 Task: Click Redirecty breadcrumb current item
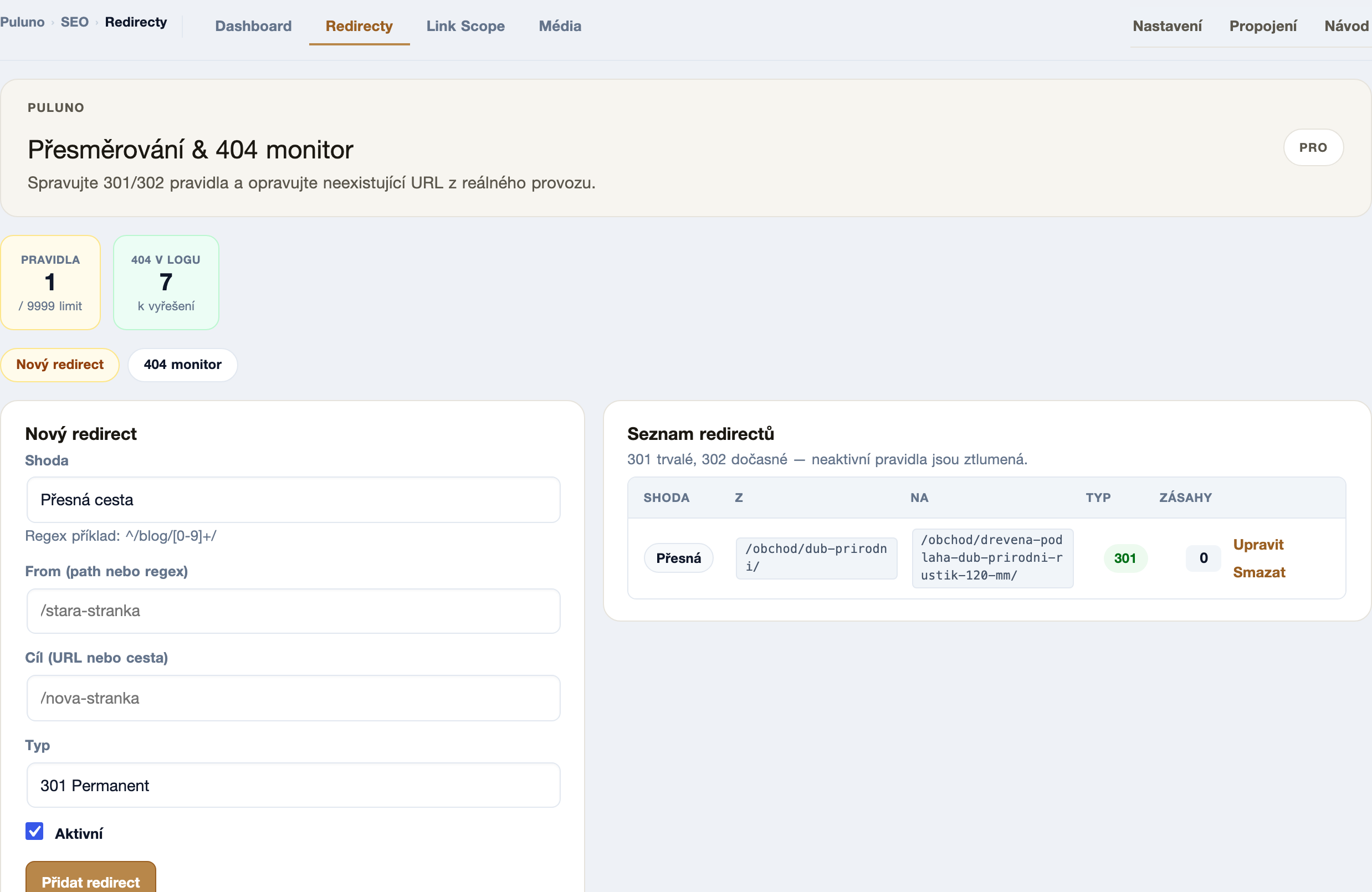tap(136, 22)
